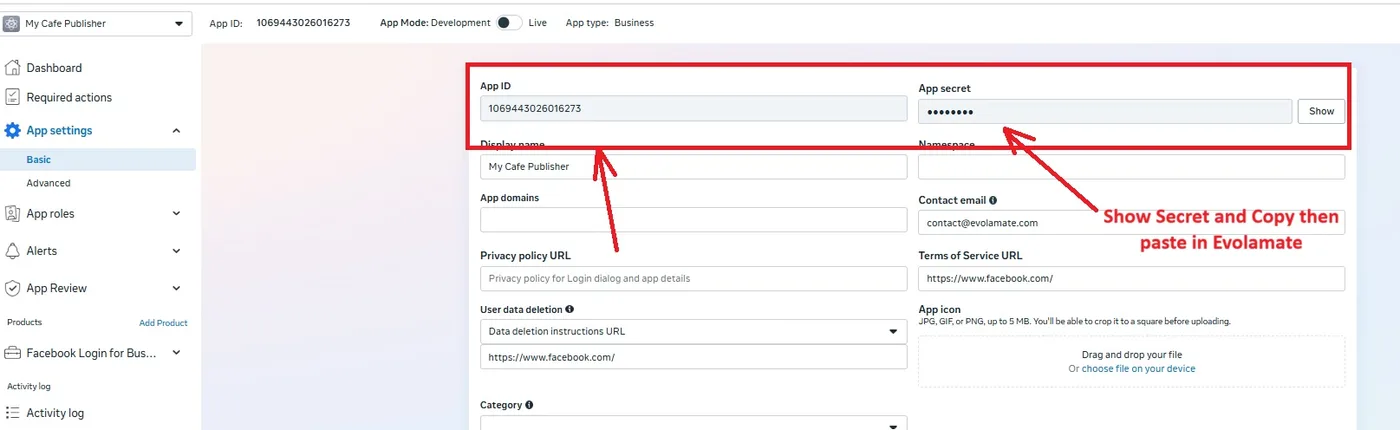Image resolution: width=1400 pixels, height=430 pixels.
Task: Click the App ID number in top bar
Action: (303, 23)
